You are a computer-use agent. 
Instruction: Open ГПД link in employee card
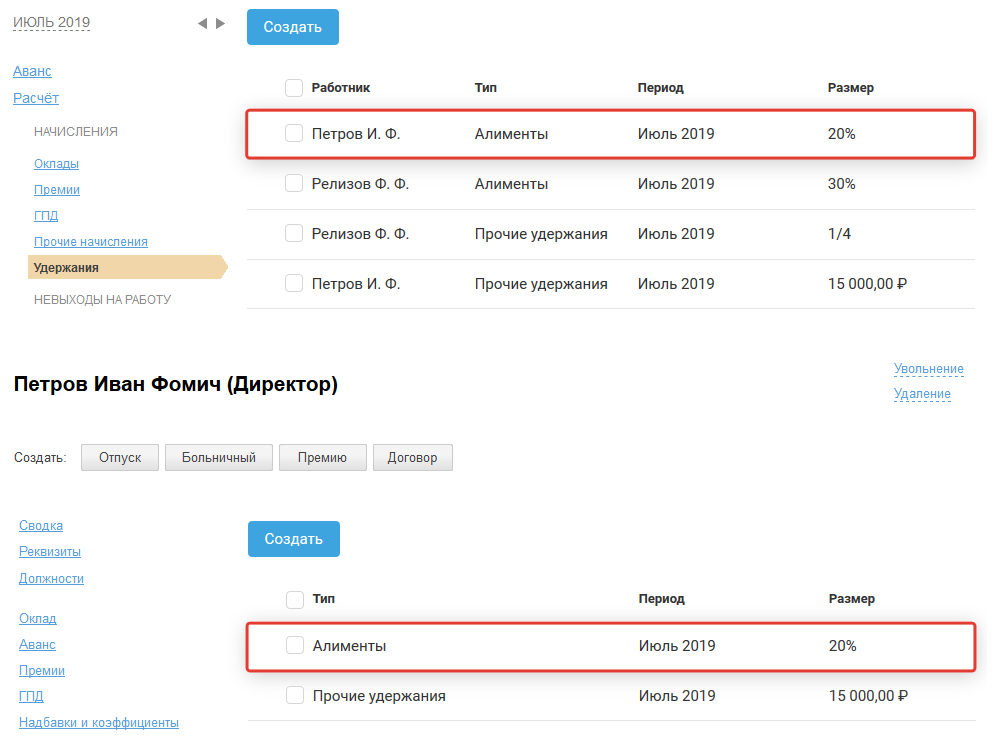[x=31, y=697]
